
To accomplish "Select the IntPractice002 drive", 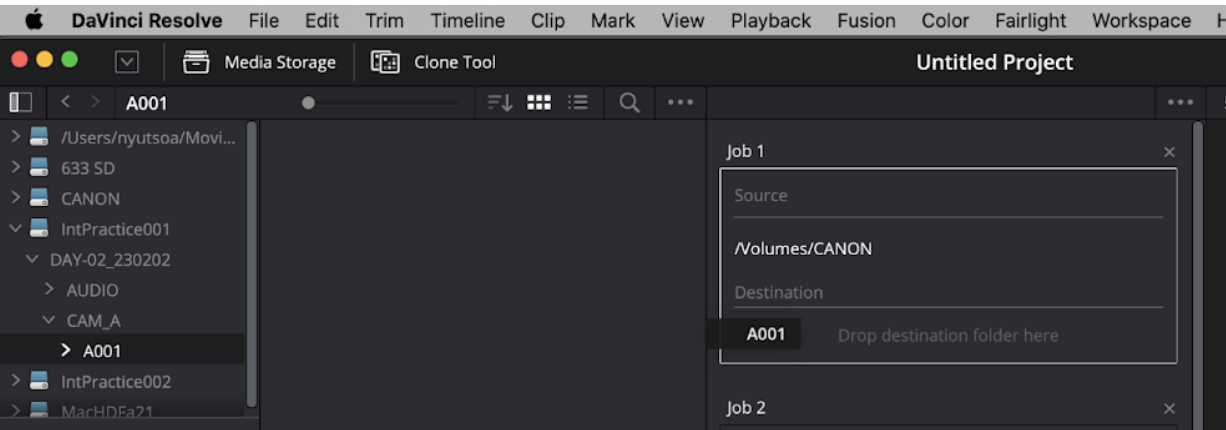I will 115,381.
